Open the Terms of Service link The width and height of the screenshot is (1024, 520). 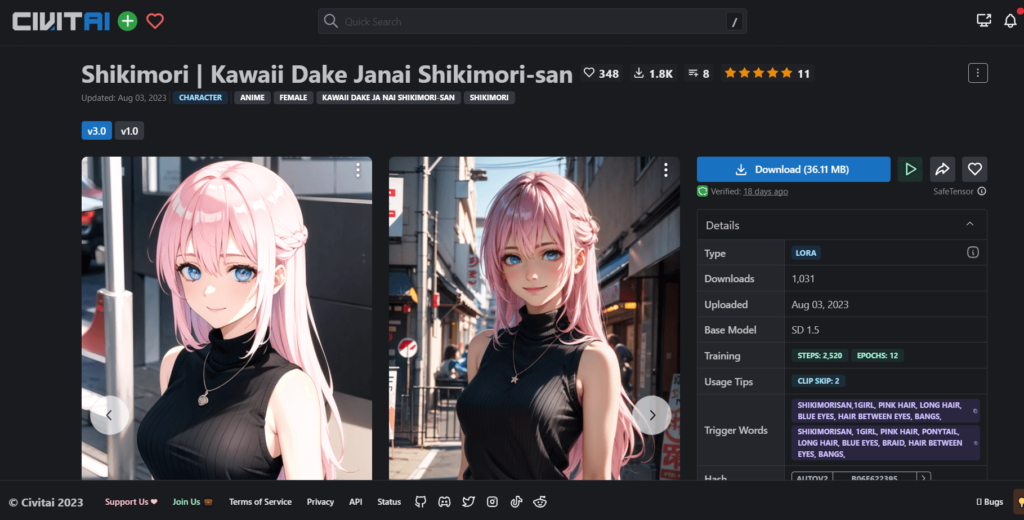260,502
